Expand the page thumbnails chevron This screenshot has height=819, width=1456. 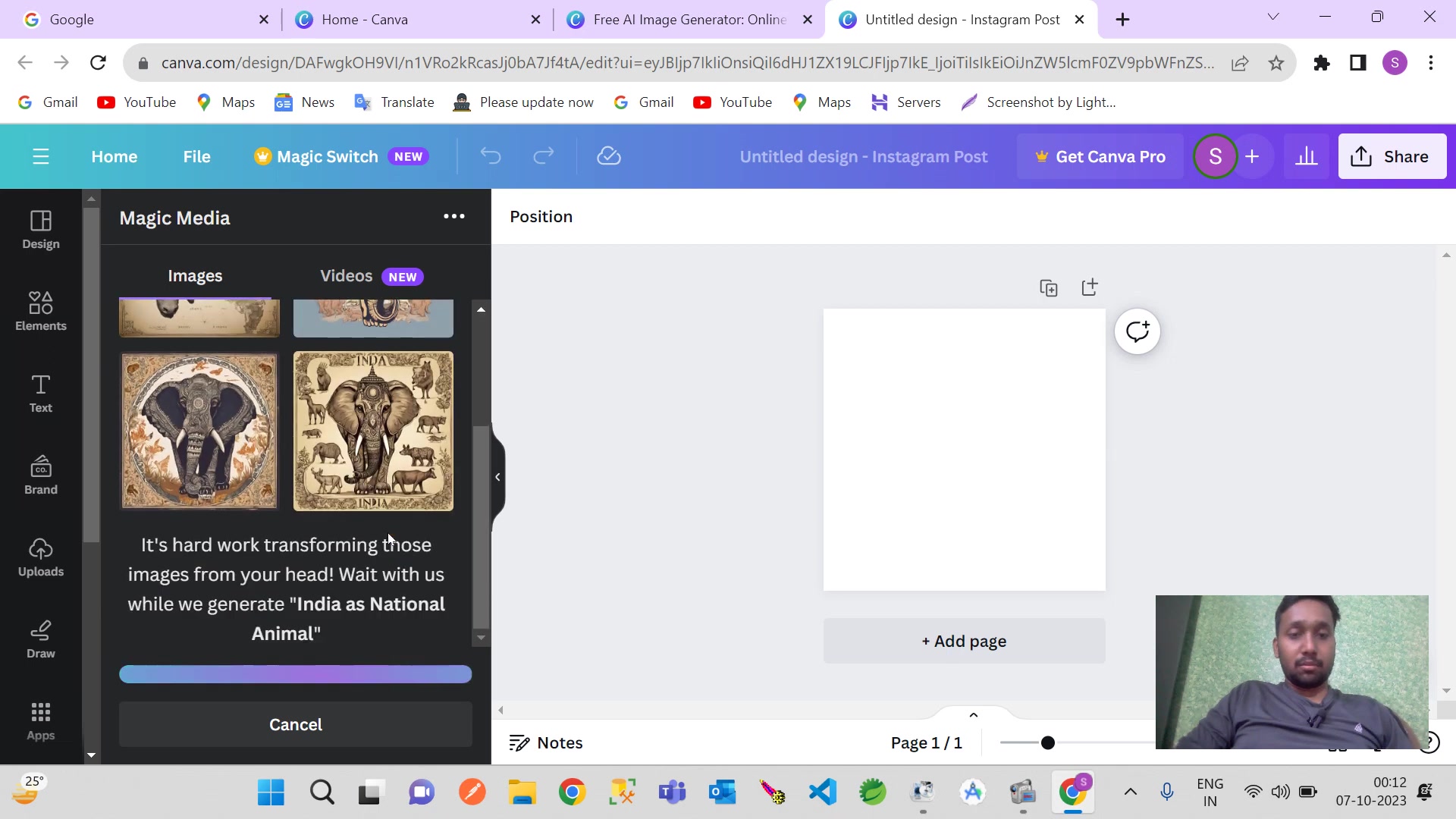click(974, 715)
